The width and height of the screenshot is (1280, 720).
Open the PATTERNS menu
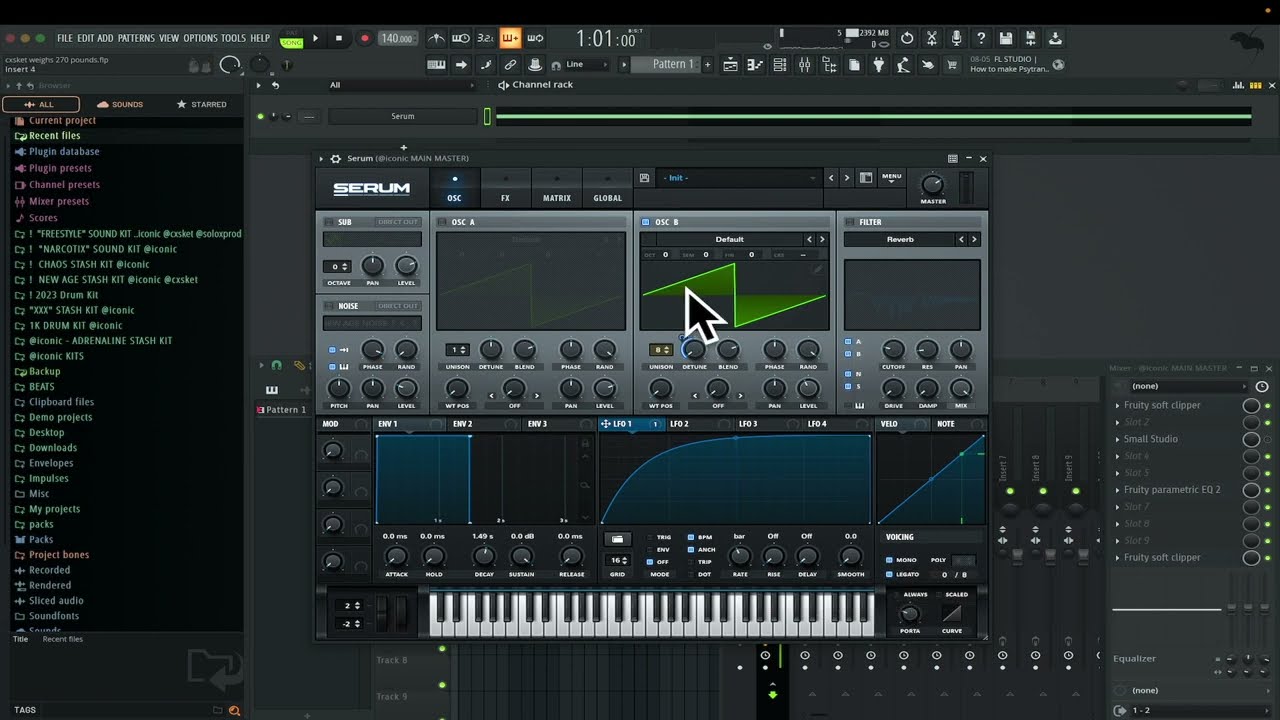136,38
